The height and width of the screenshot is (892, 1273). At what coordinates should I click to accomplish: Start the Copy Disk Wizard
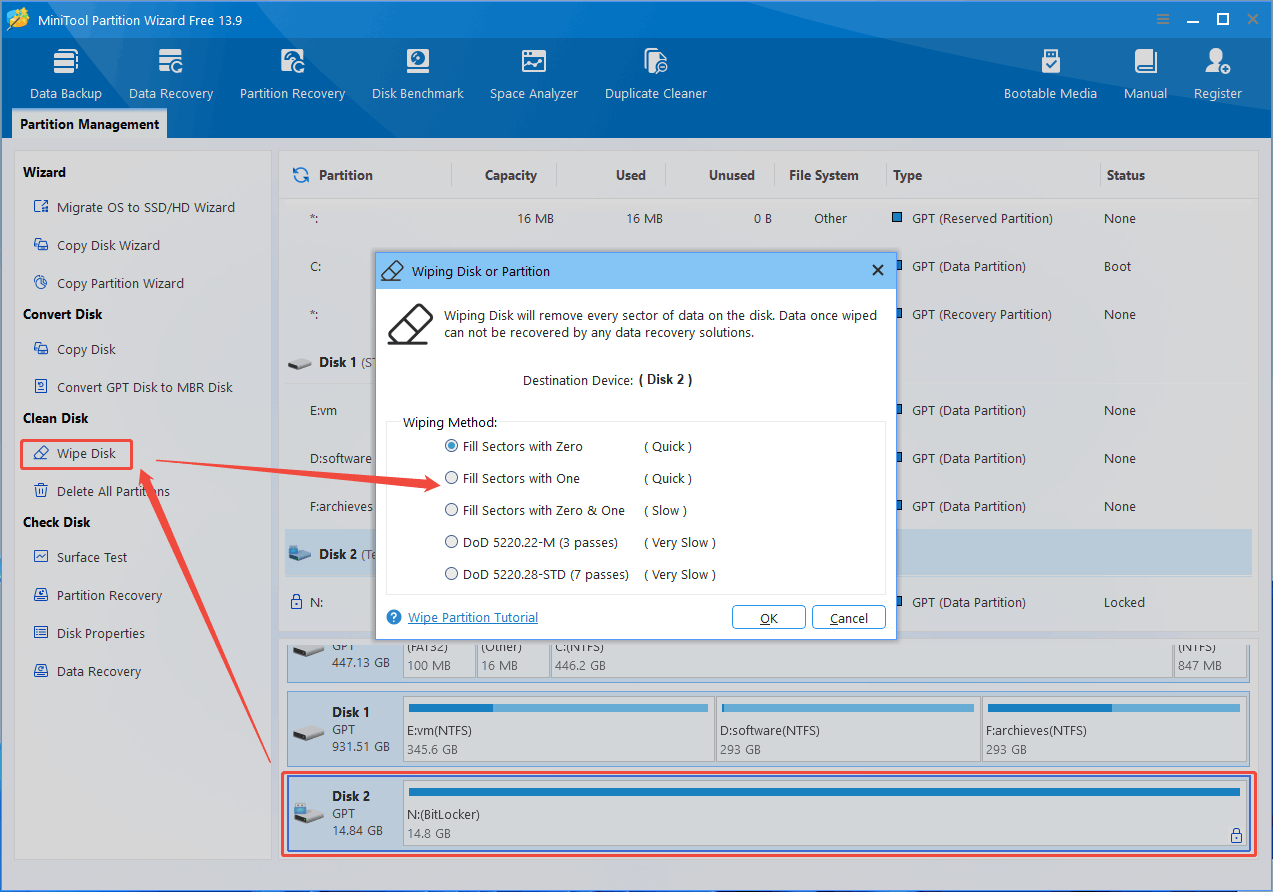point(96,245)
